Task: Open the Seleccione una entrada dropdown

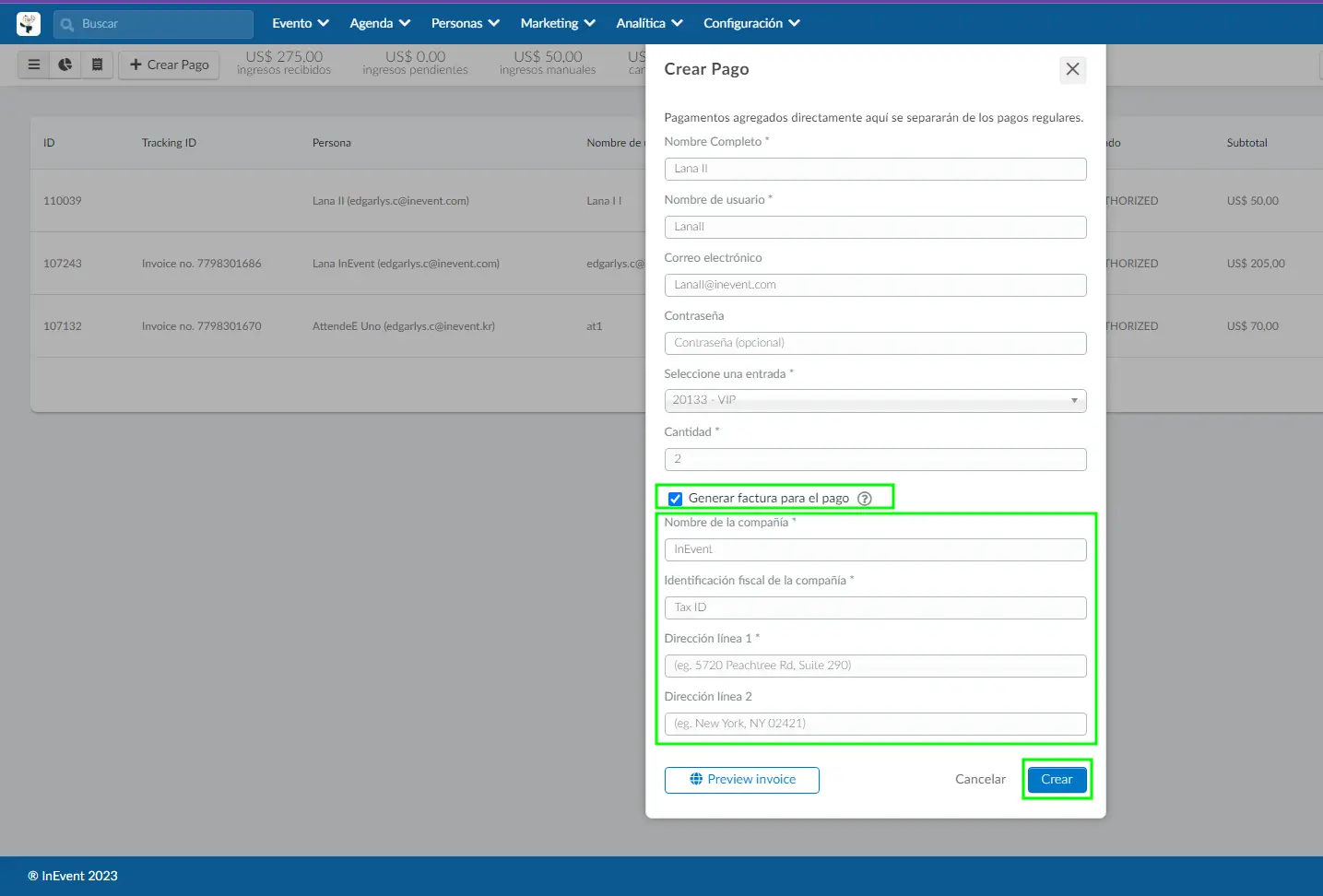Action: 875,400
